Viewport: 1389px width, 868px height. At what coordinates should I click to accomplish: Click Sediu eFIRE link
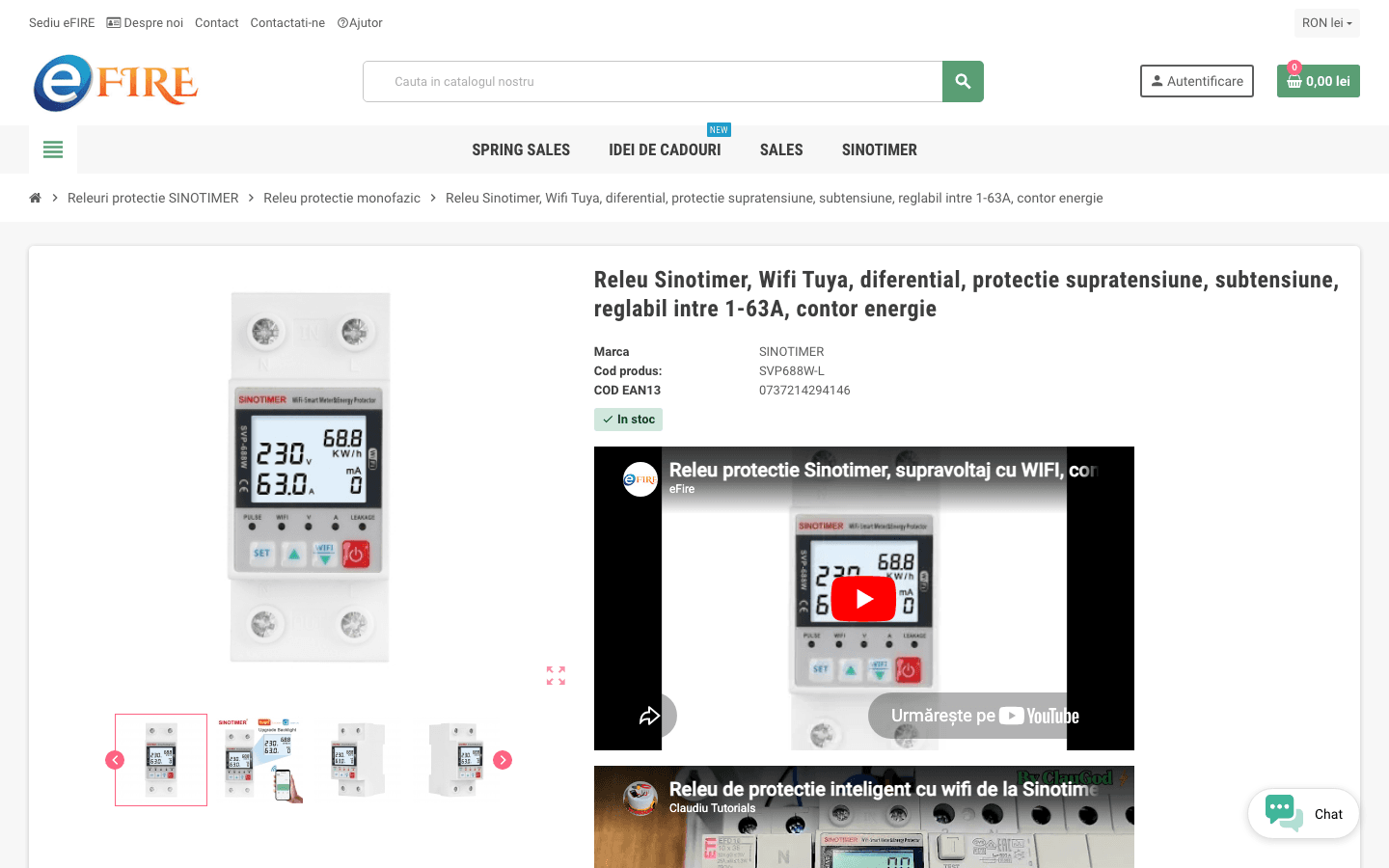pos(62,23)
